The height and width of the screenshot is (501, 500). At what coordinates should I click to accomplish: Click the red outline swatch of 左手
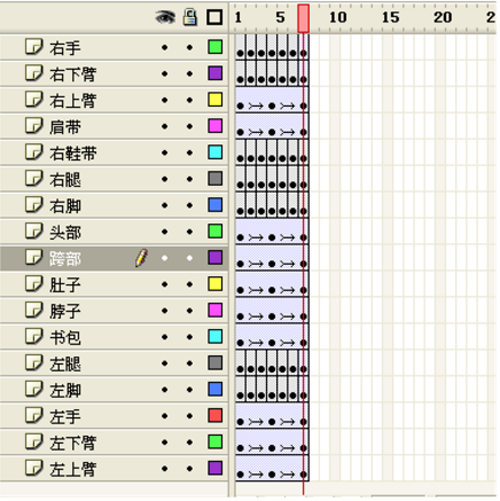click(215, 415)
